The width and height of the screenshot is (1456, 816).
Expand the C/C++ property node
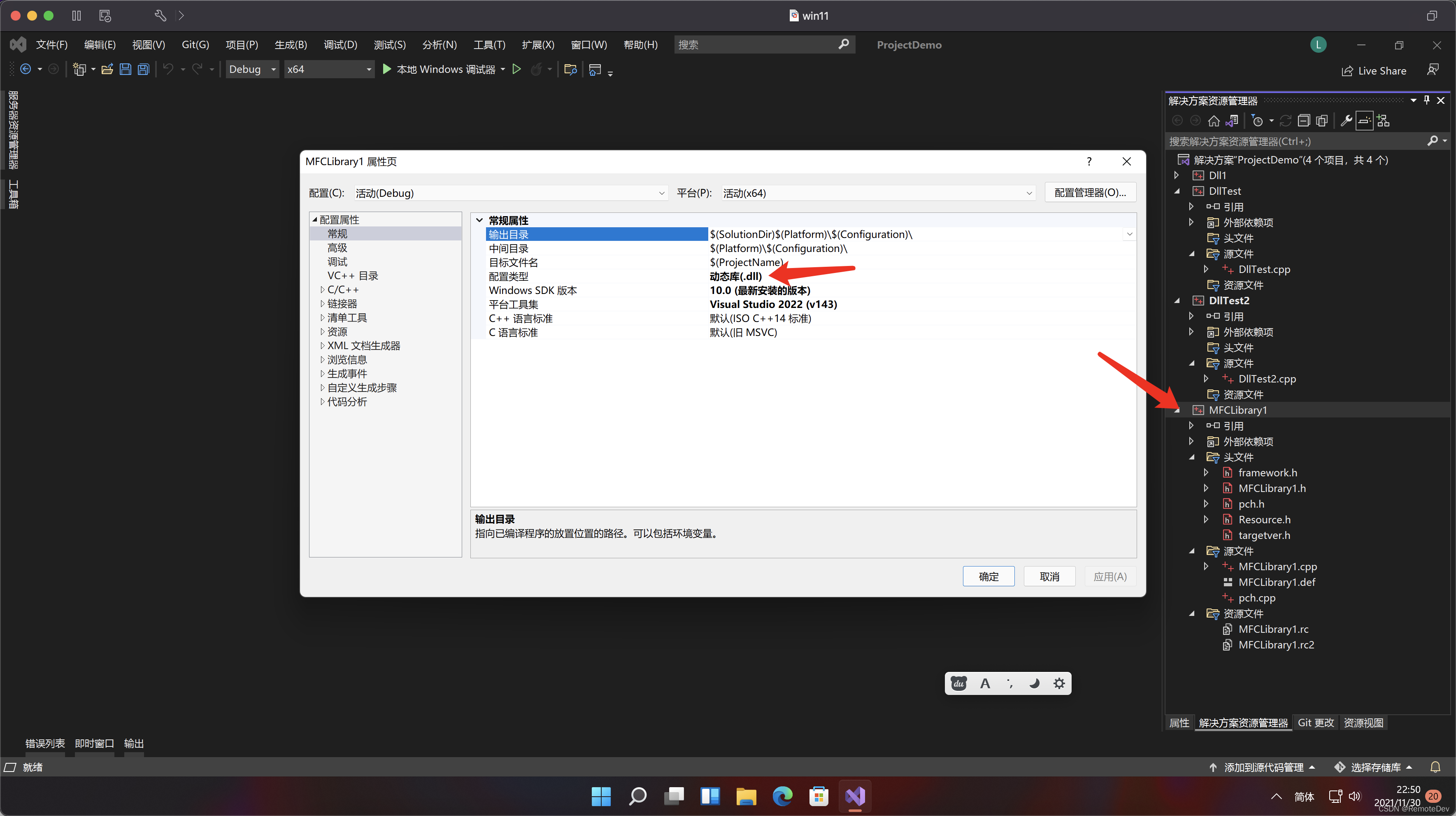[323, 289]
